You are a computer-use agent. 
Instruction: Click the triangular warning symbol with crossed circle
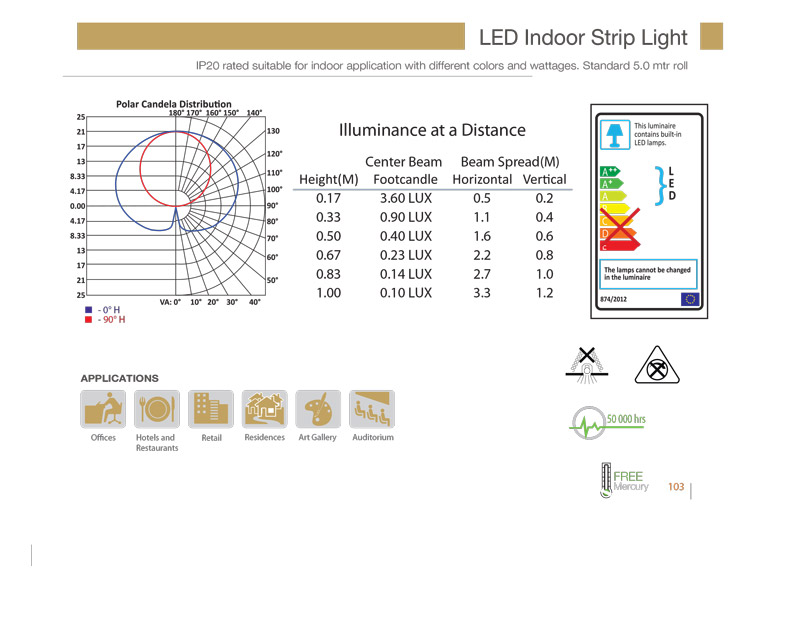pyautogui.click(x=657, y=365)
